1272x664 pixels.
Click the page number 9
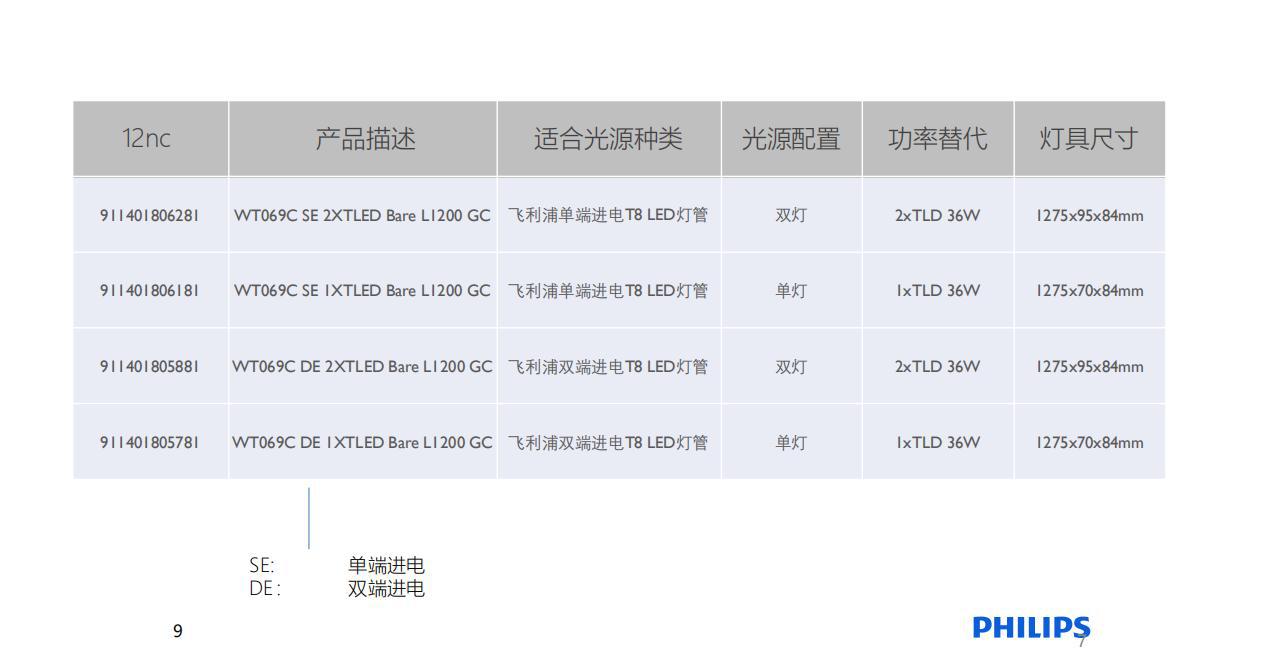point(178,631)
